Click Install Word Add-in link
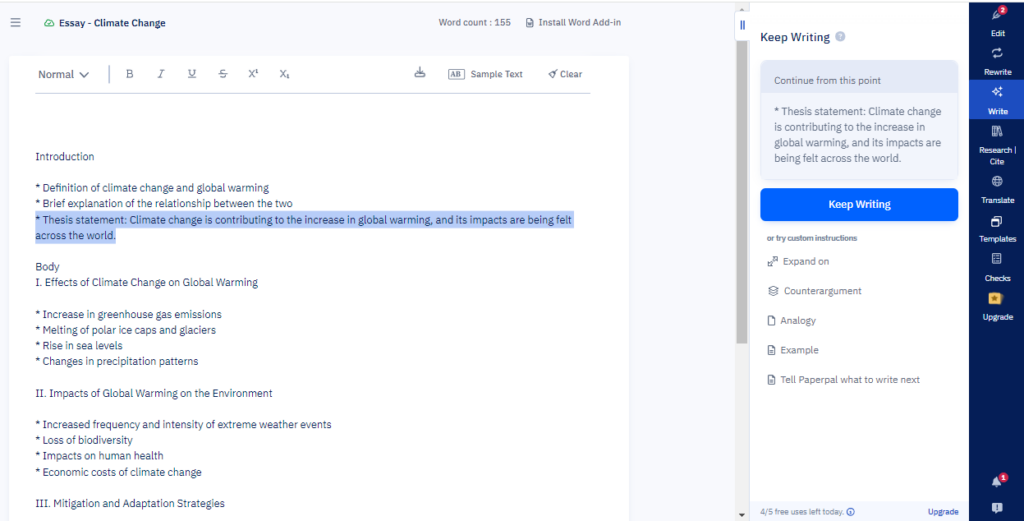The image size is (1024, 521). 573,22
